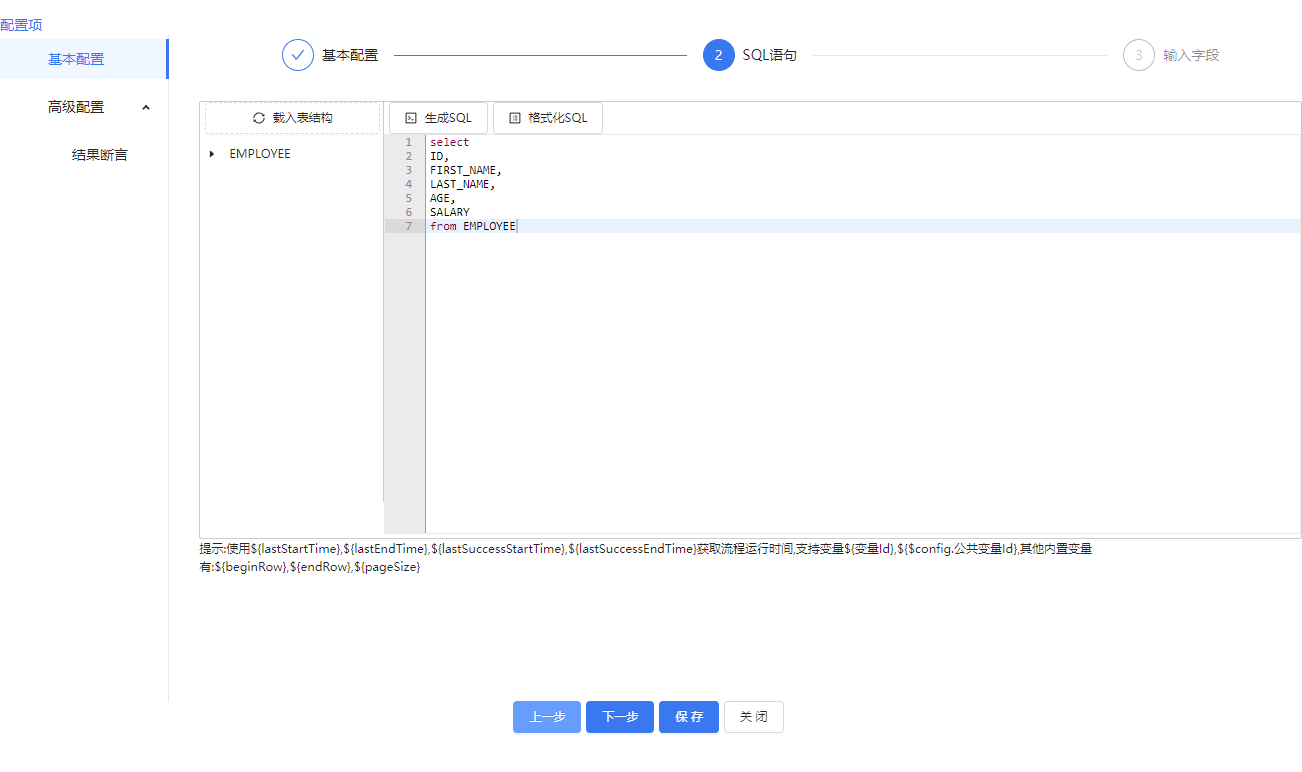Click the ${lastStartTime} hint text
The height and width of the screenshot is (772, 1302).
click(x=295, y=549)
